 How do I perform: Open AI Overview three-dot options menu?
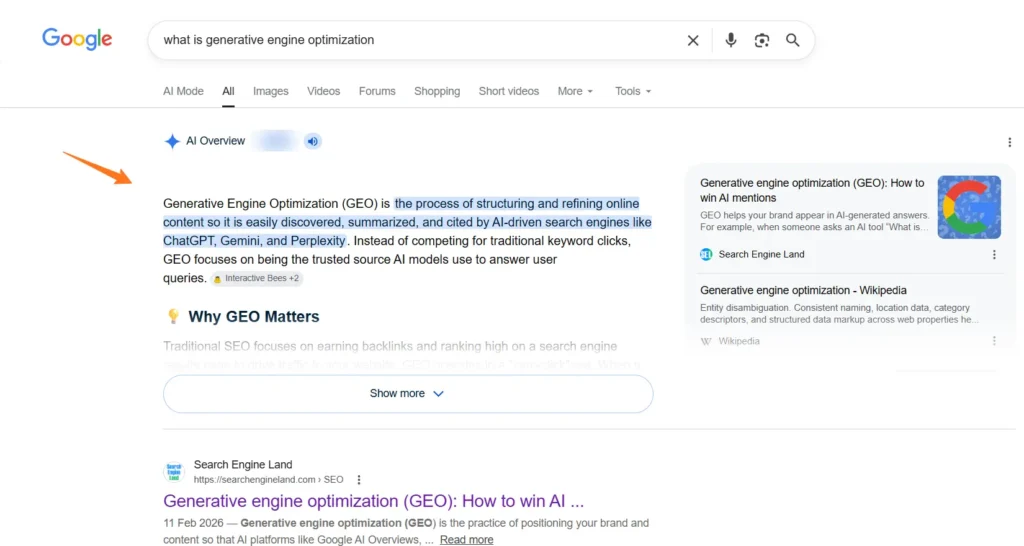[x=1009, y=142]
